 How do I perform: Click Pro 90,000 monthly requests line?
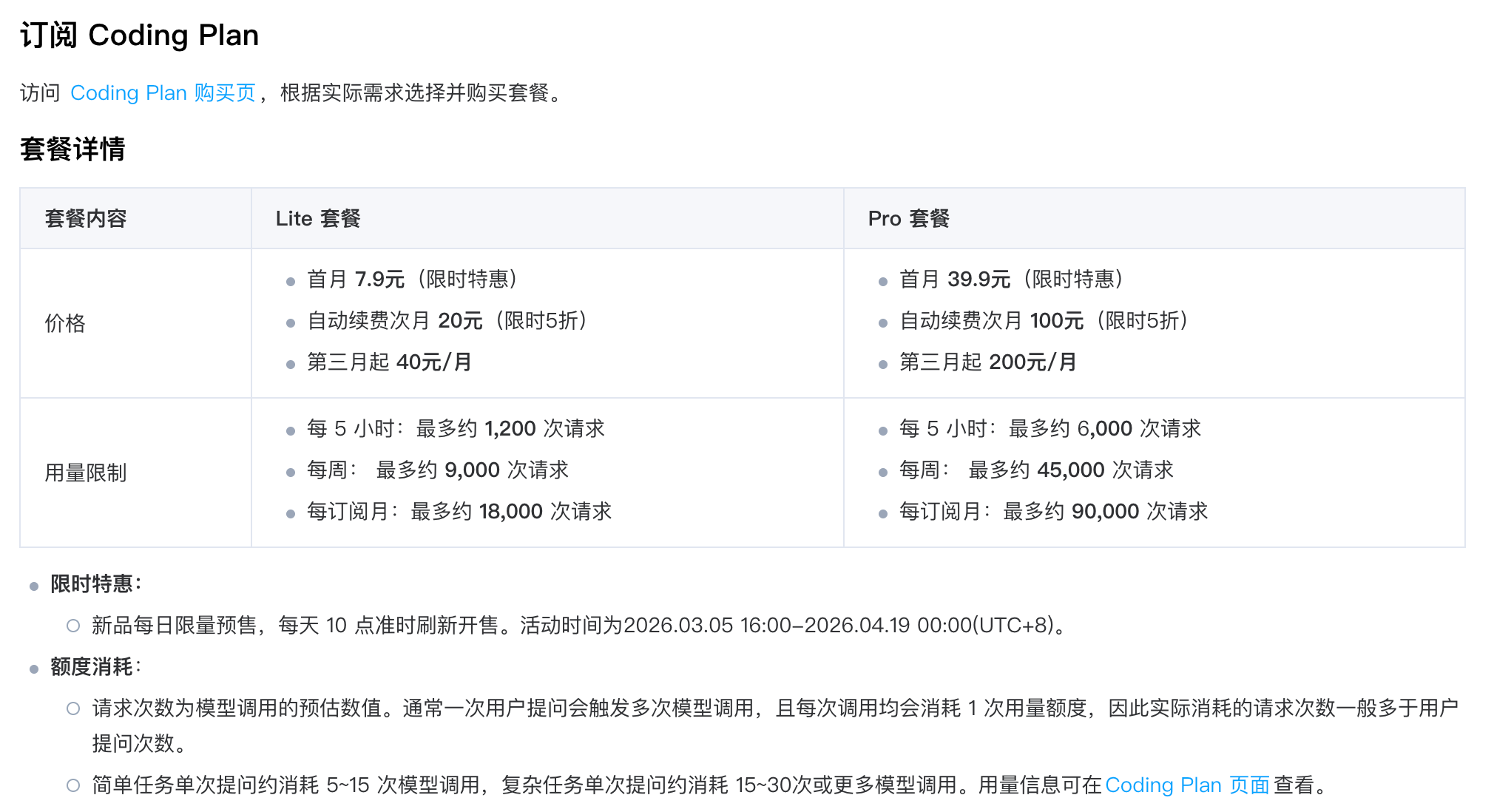pyautogui.click(x=1053, y=512)
